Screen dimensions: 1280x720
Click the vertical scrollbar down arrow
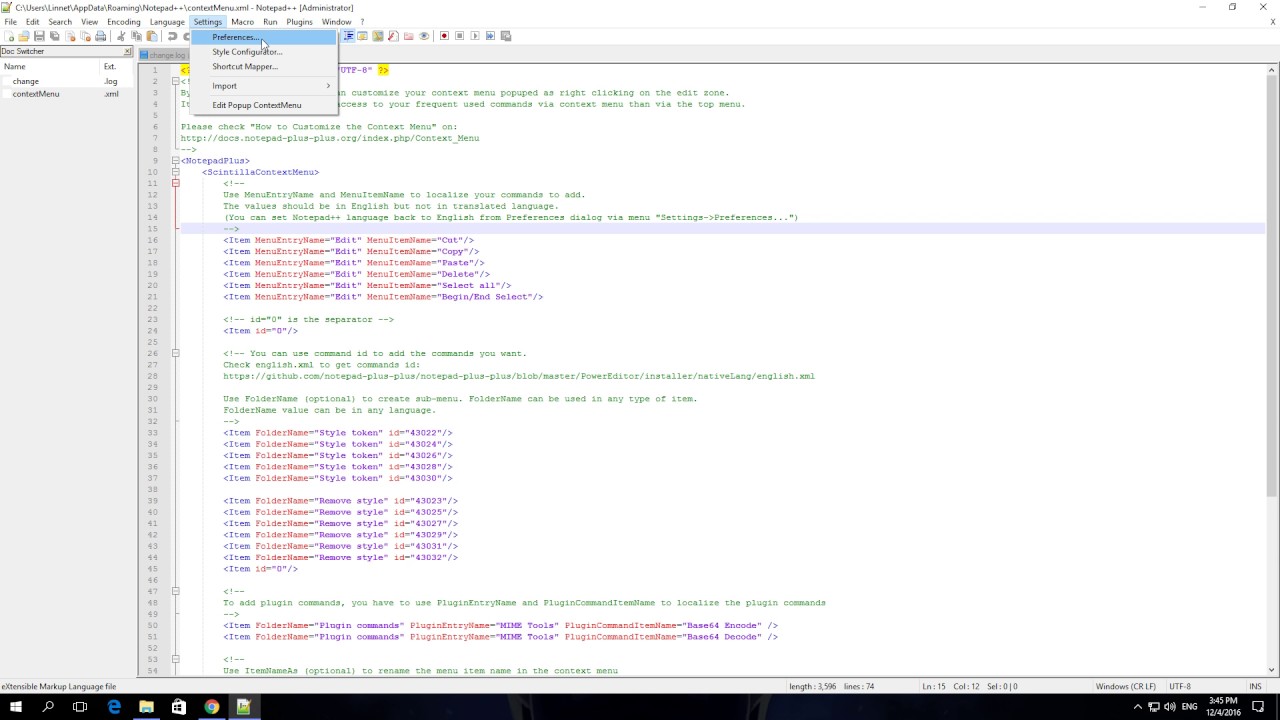[1272, 669]
